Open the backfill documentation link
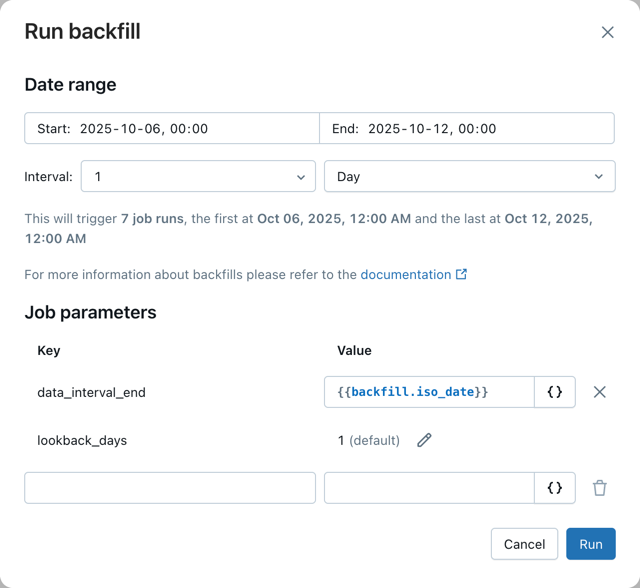Screen dimensions: 640x588 (x=405, y=274)
